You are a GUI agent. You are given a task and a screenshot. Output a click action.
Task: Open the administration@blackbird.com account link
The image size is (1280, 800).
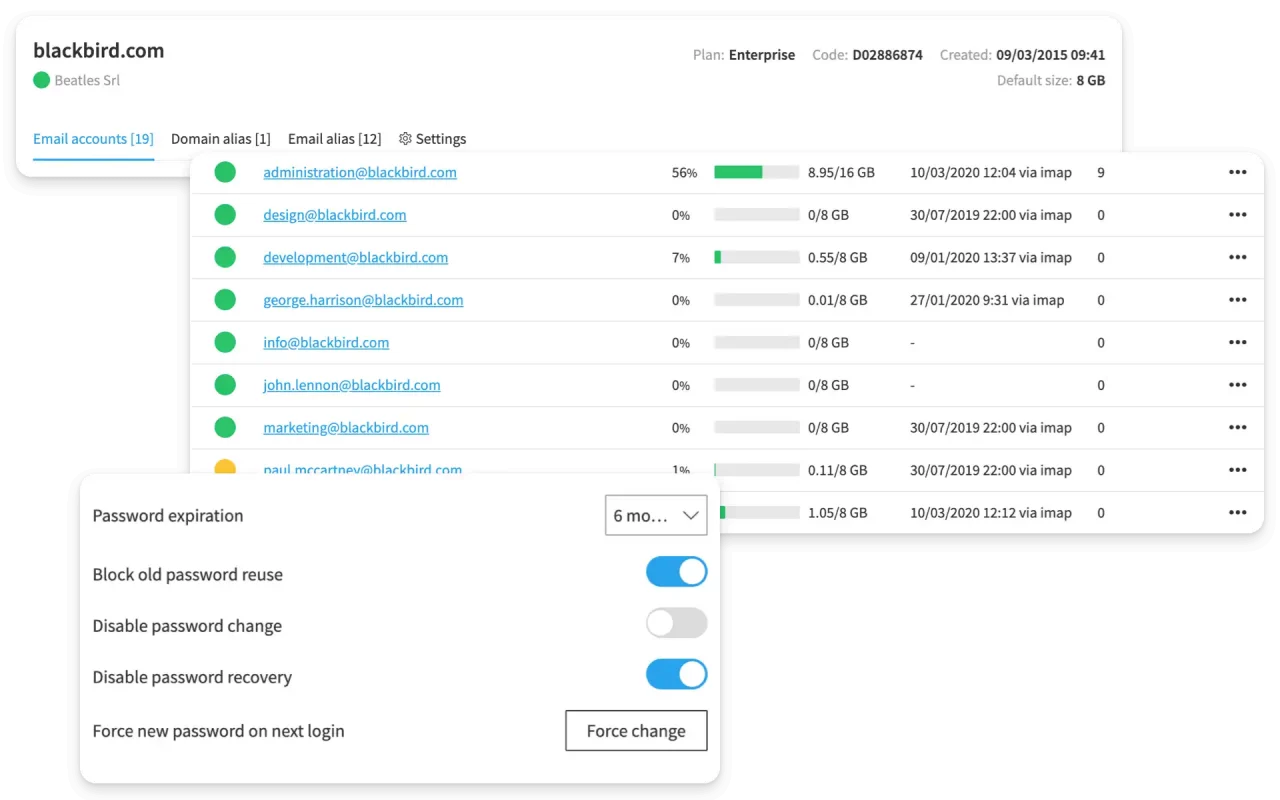pos(359,172)
